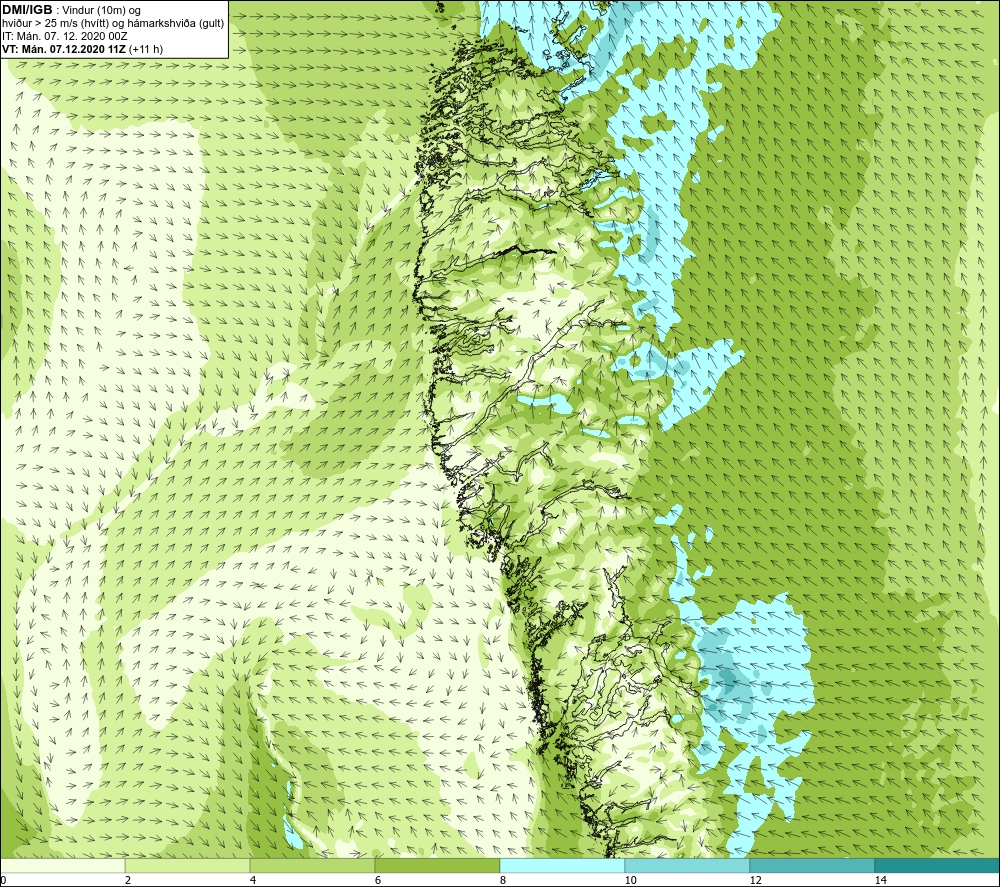The height and width of the screenshot is (887, 1000).
Task: Click the legend value "0"
Action: coord(3,880)
